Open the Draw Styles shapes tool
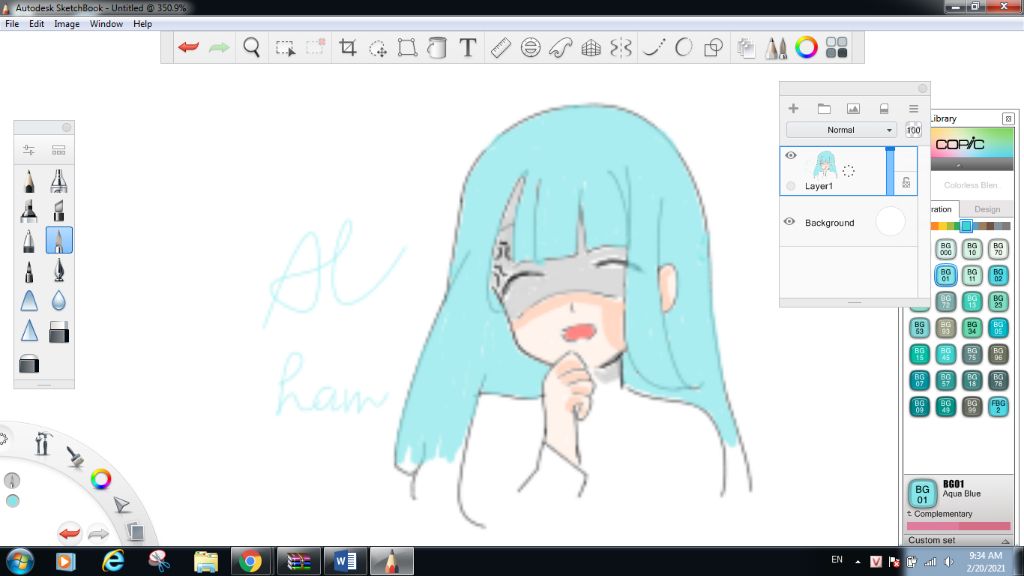This screenshot has height=576, width=1024. pos(714,47)
